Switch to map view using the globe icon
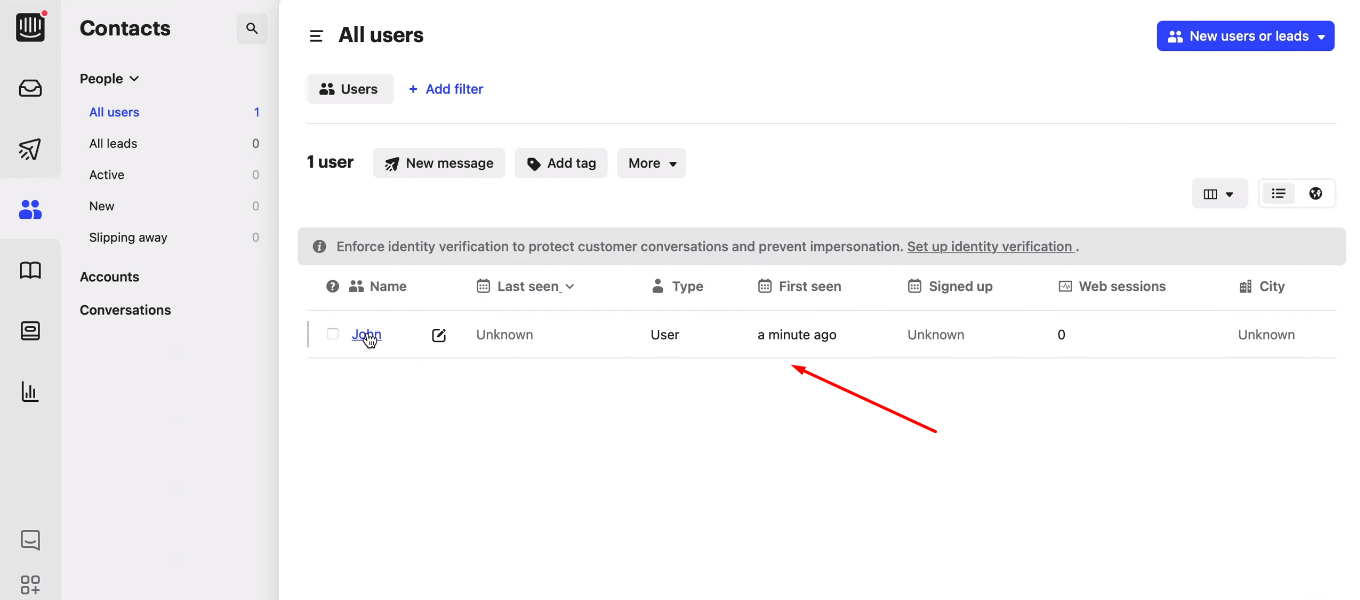The height and width of the screenshot is (600, 1360). (1315, 192)
